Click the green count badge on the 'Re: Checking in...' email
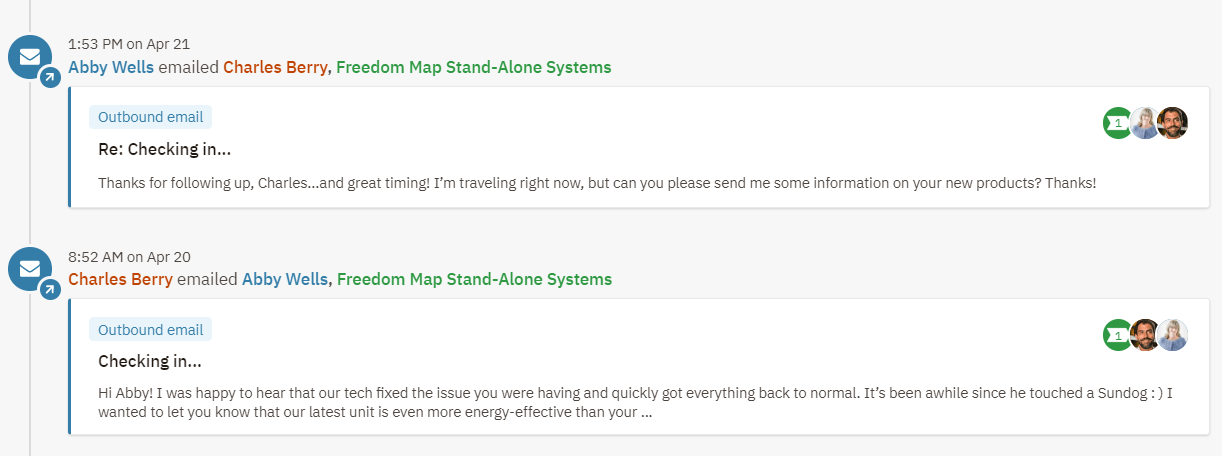The height and width of the screenshot is (456, 1222). coord(1116,123)
